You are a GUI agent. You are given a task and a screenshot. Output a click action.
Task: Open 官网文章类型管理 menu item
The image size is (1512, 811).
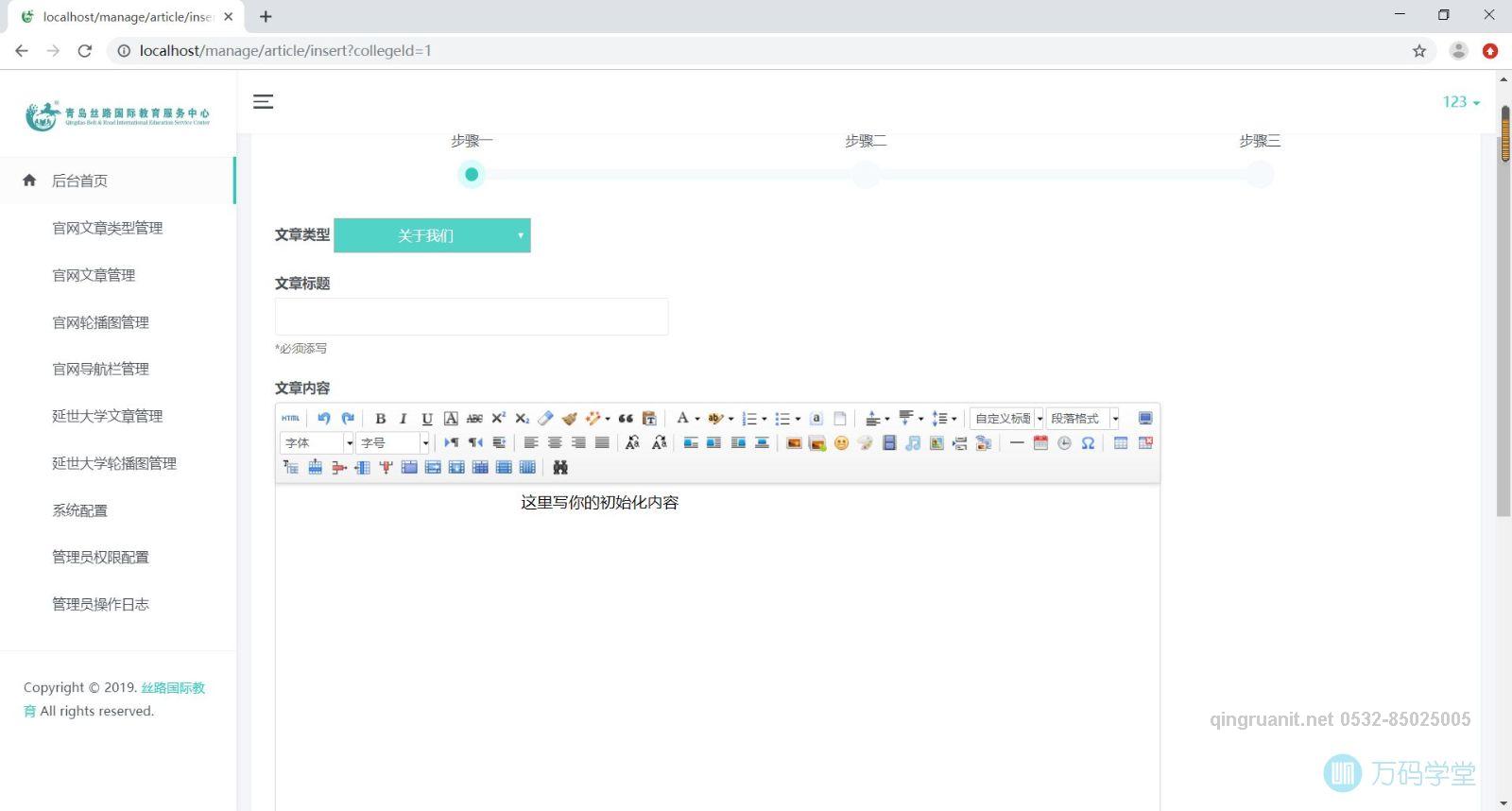[107, 228]
